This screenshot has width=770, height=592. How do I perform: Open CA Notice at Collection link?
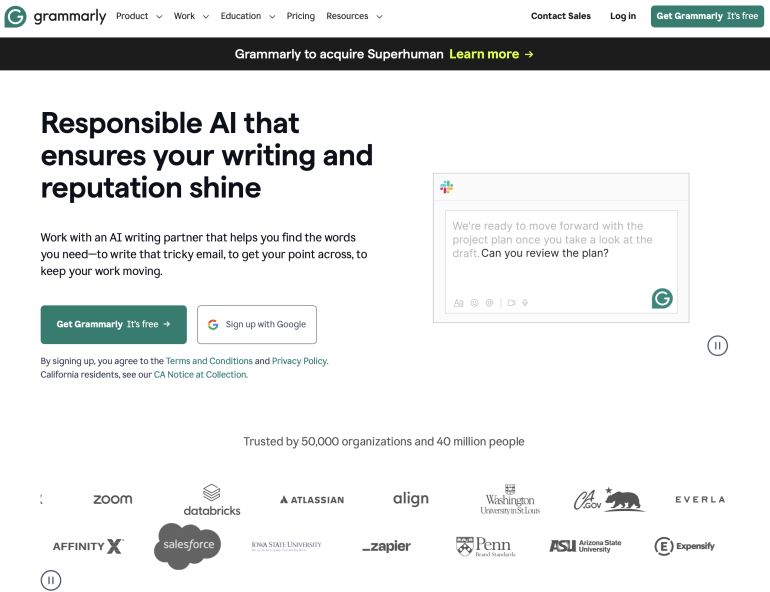(x=200, y=375)
